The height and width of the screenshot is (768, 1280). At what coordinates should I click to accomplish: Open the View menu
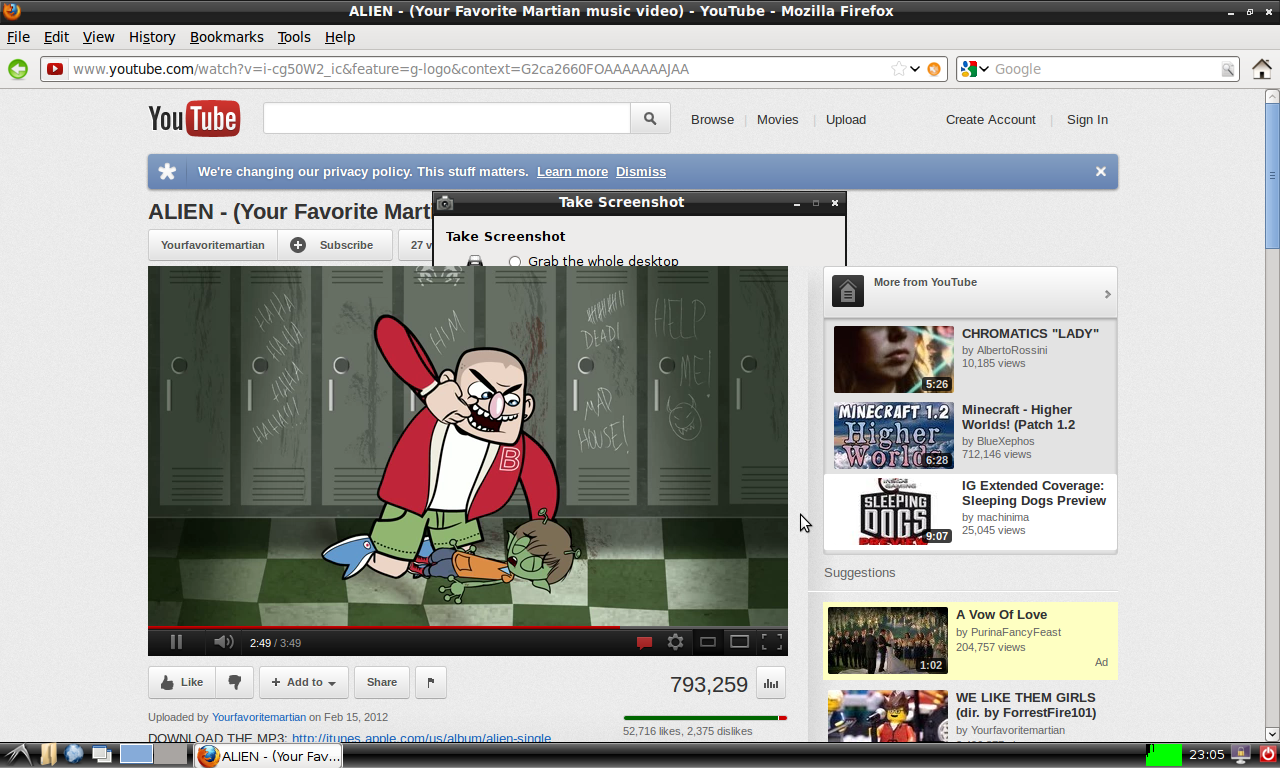98,37
